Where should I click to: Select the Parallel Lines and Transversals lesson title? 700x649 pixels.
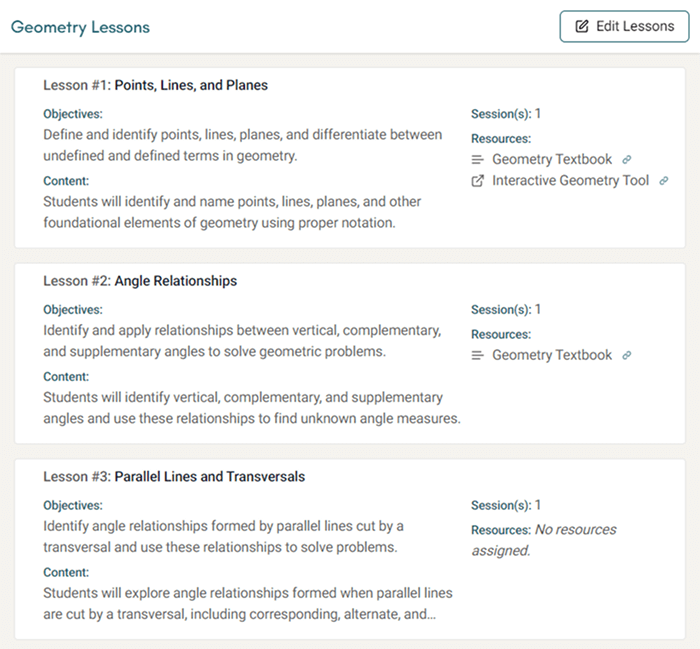(x=210, y=477)
